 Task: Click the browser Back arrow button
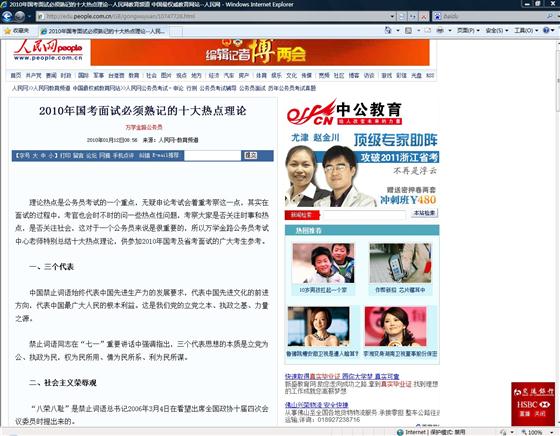point(7,16)
